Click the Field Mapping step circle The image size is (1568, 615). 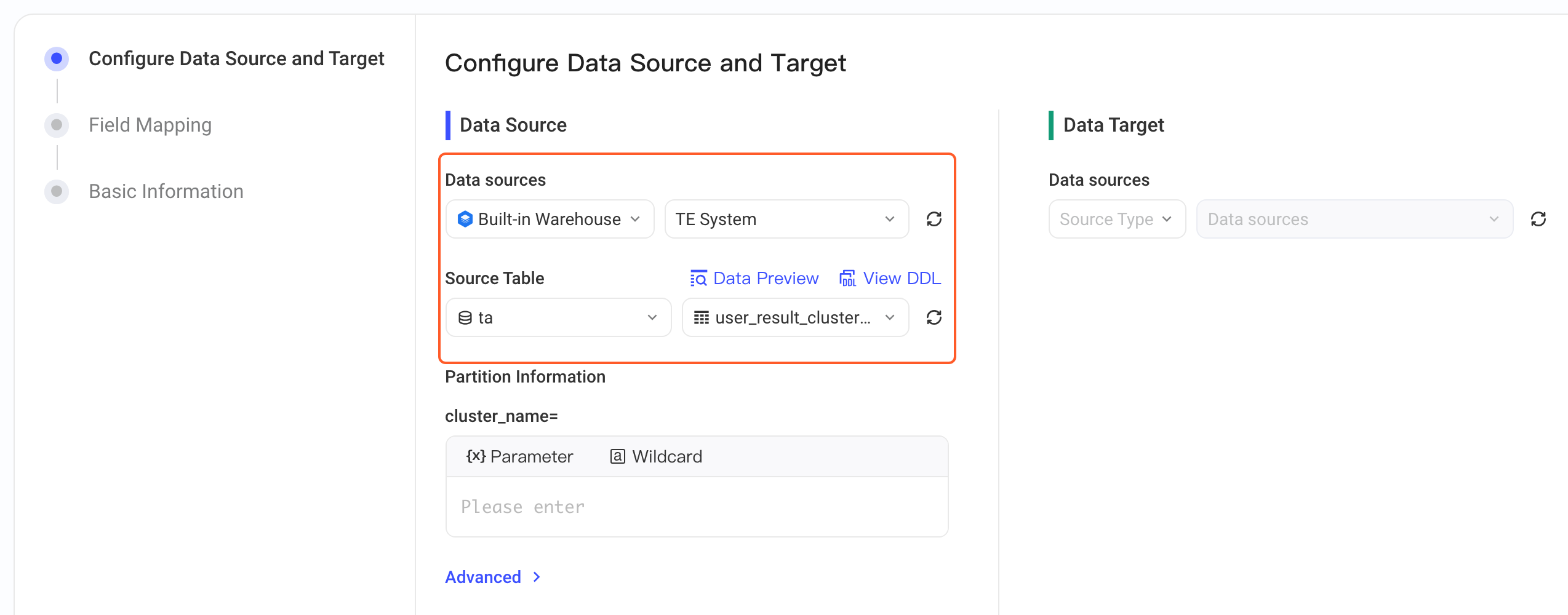click(x=57, y=125)
